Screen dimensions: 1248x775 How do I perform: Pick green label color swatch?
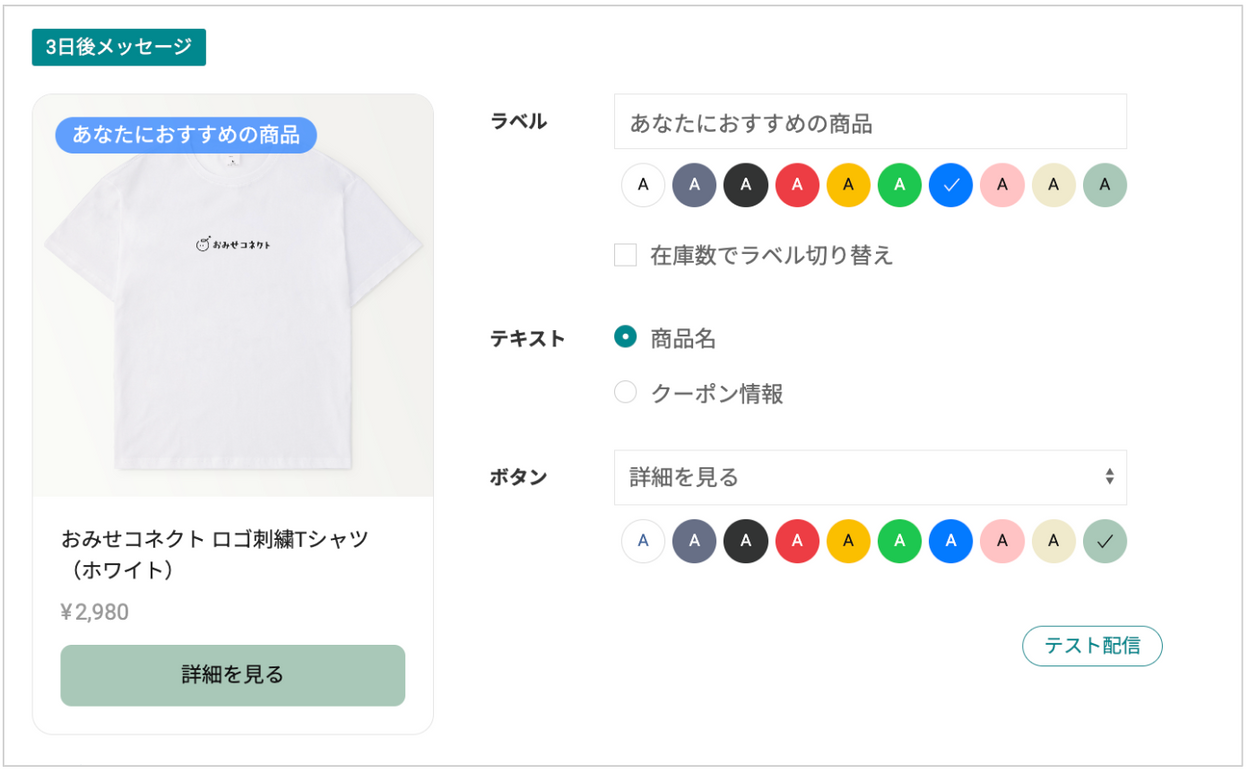[x=900, y=185]
